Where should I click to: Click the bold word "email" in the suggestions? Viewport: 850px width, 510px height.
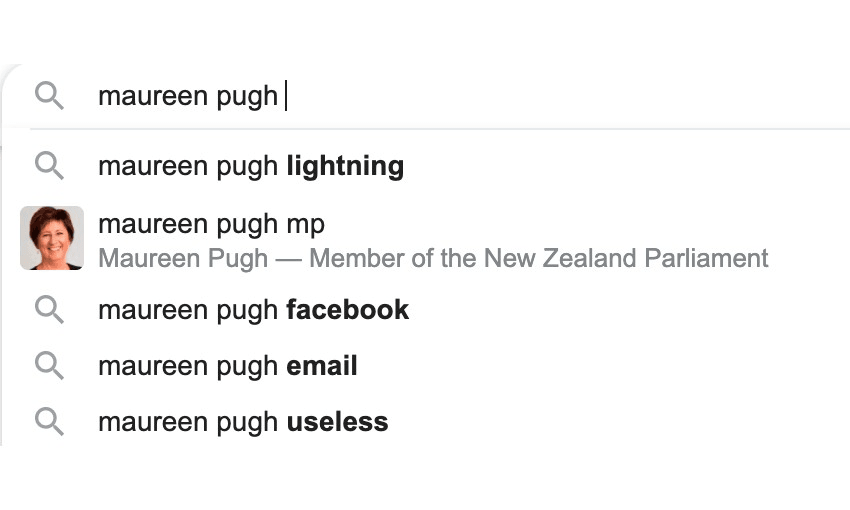pos(321,366)
